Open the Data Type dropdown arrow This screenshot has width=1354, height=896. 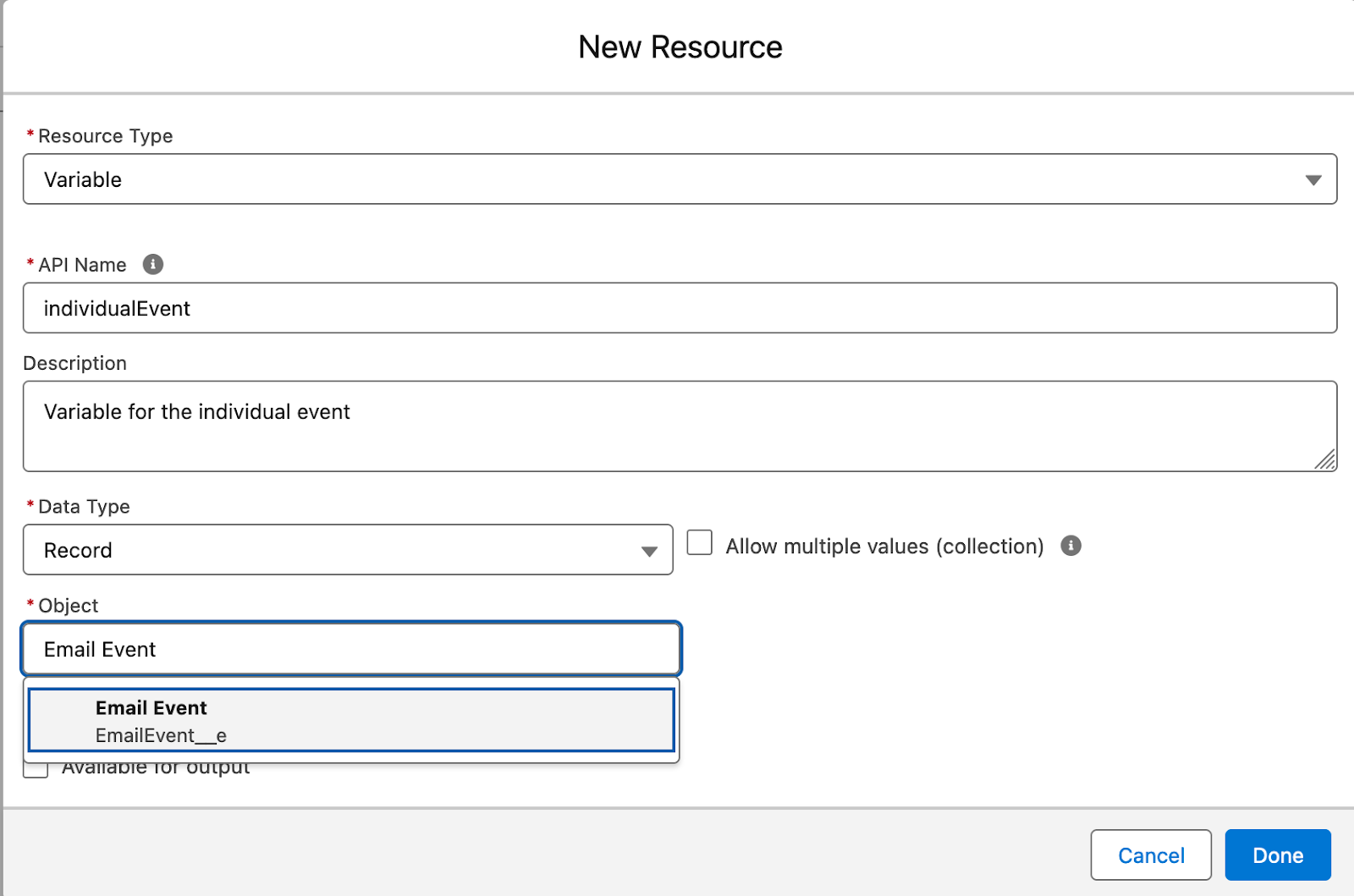pos(649,551)
